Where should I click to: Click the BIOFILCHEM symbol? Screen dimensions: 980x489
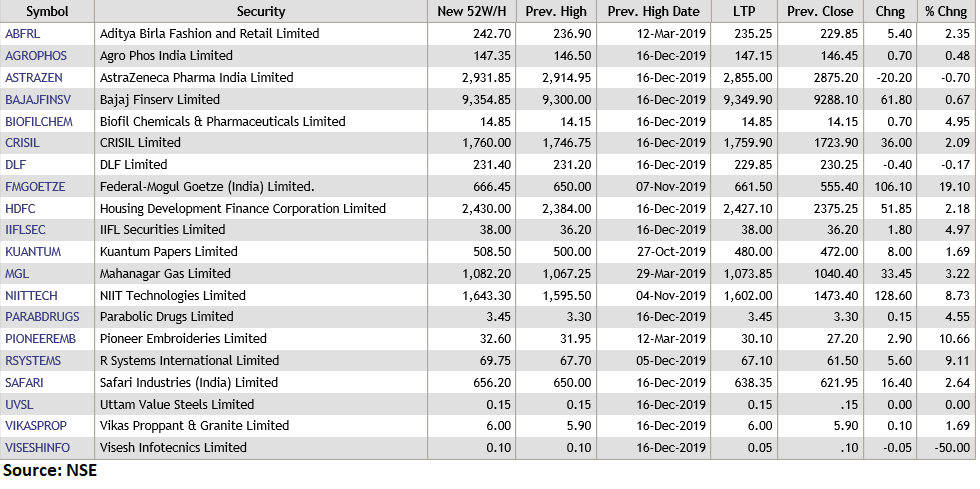(x=39, y=122)
